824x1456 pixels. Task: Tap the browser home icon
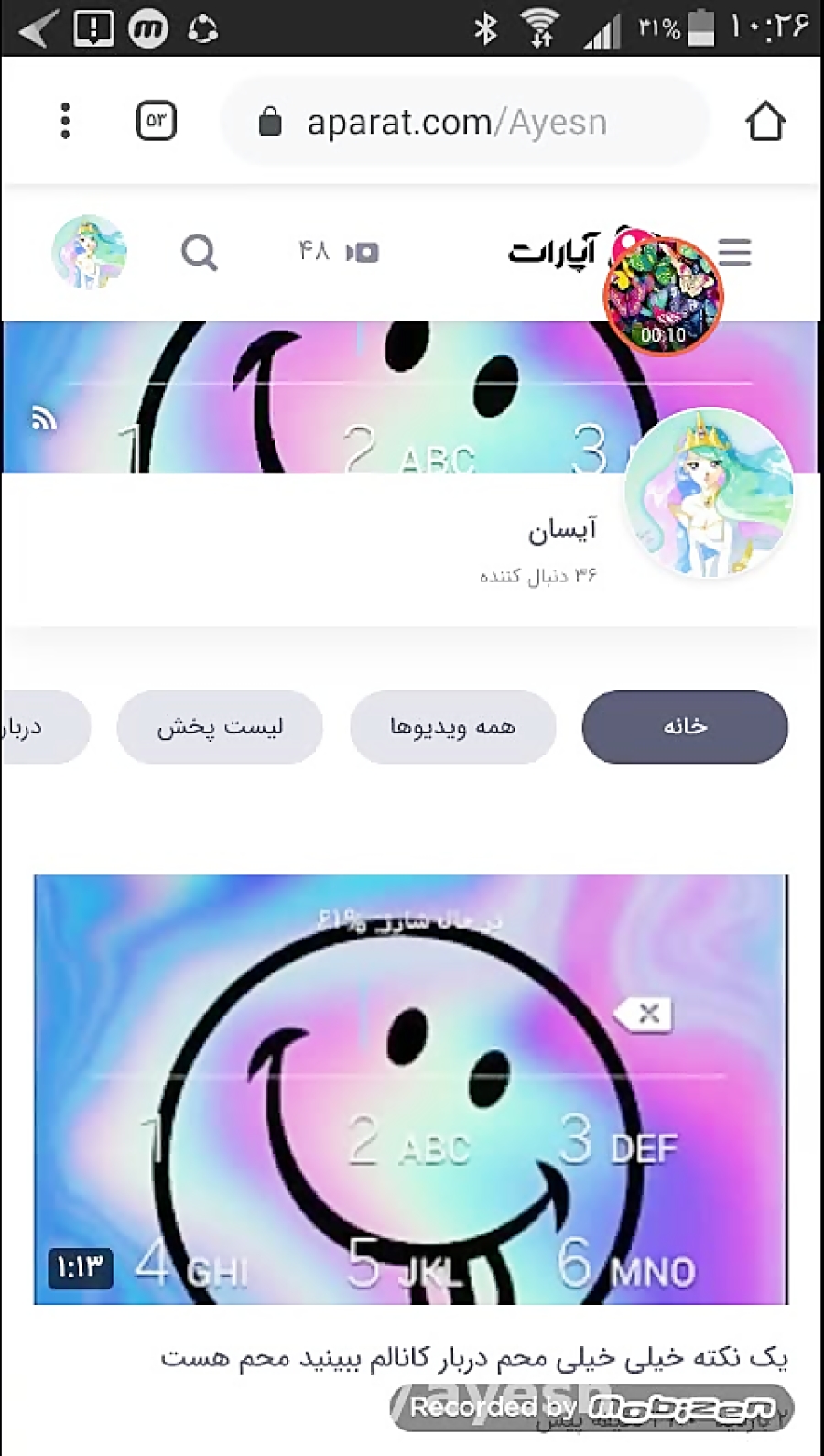(x=765, y=121)
